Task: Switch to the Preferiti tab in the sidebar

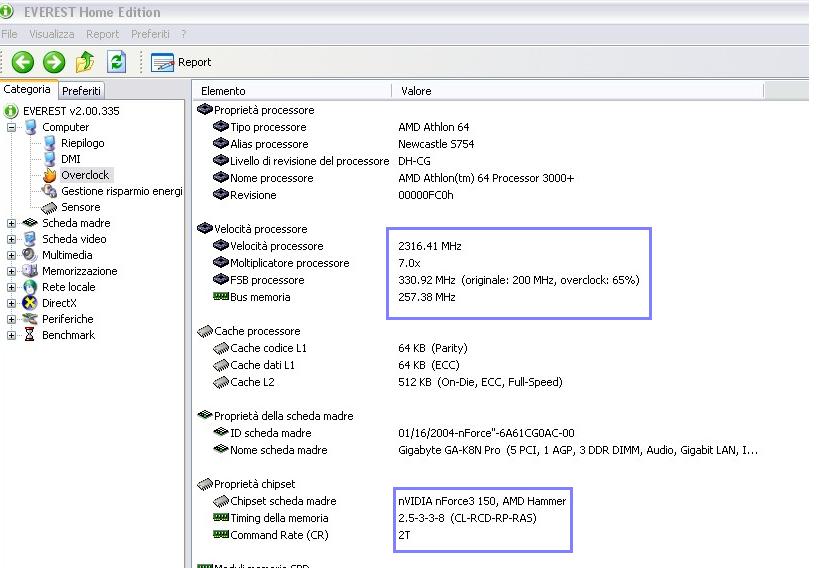Action: click(81, 91)
